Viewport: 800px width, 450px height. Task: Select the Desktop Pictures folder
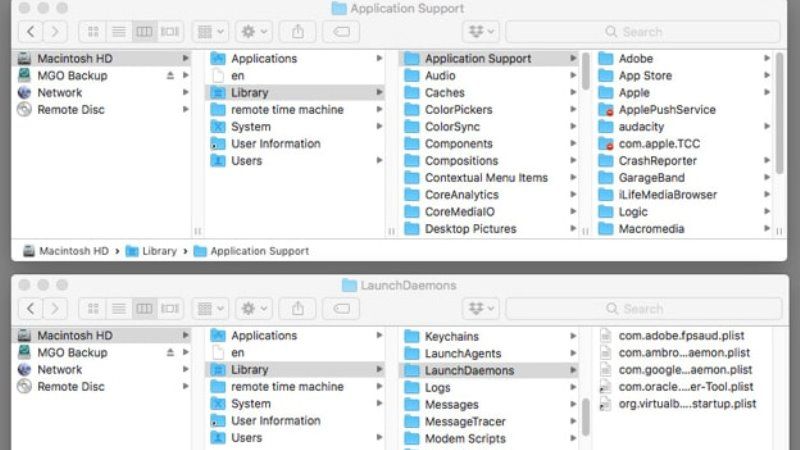pyautogui.click(x=489, y=229)
